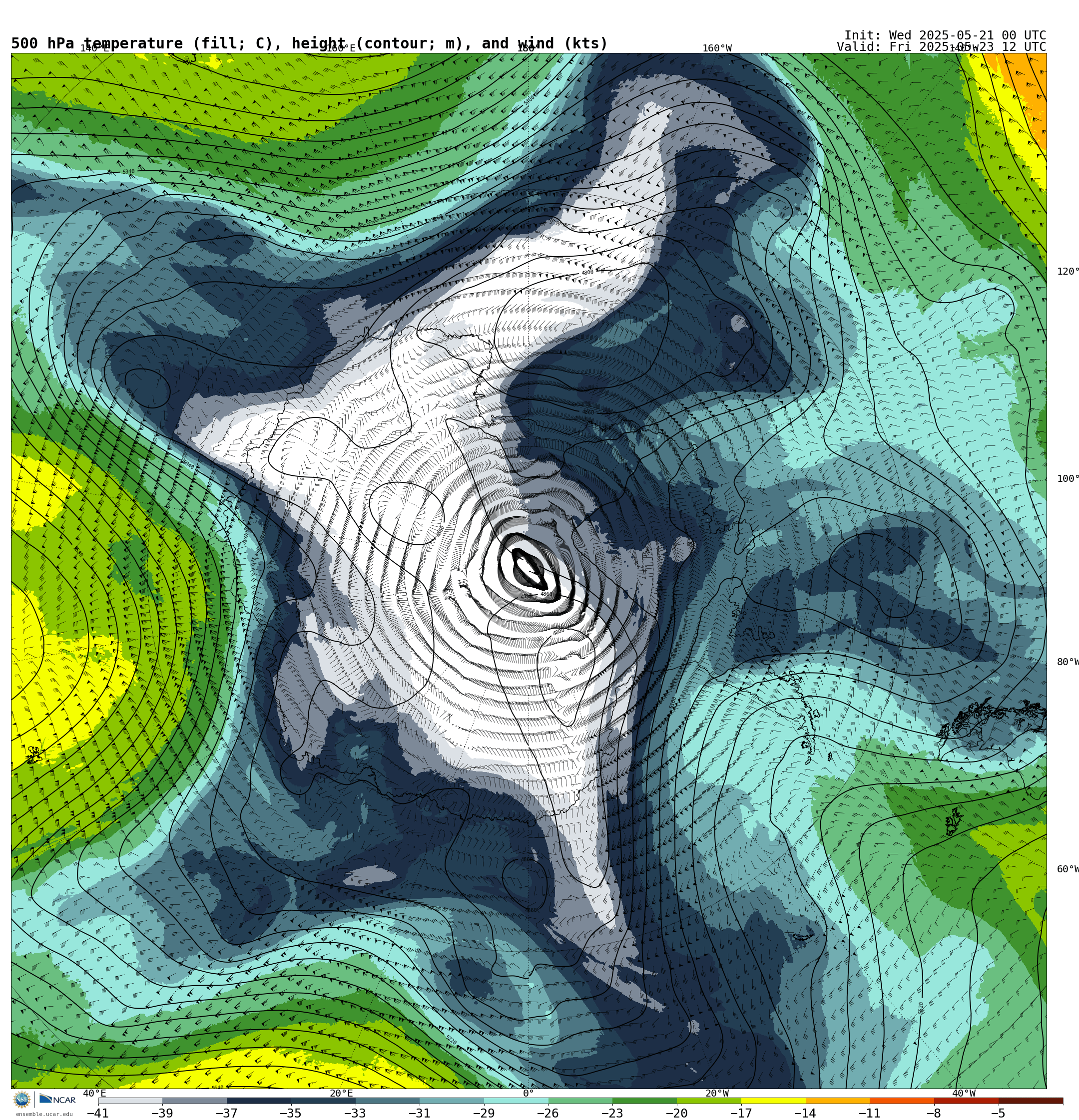Click the -26 colorbar tick label
This screenshot has height=1120, width=1079.
pyautogui.click(x=548, y=1113)
